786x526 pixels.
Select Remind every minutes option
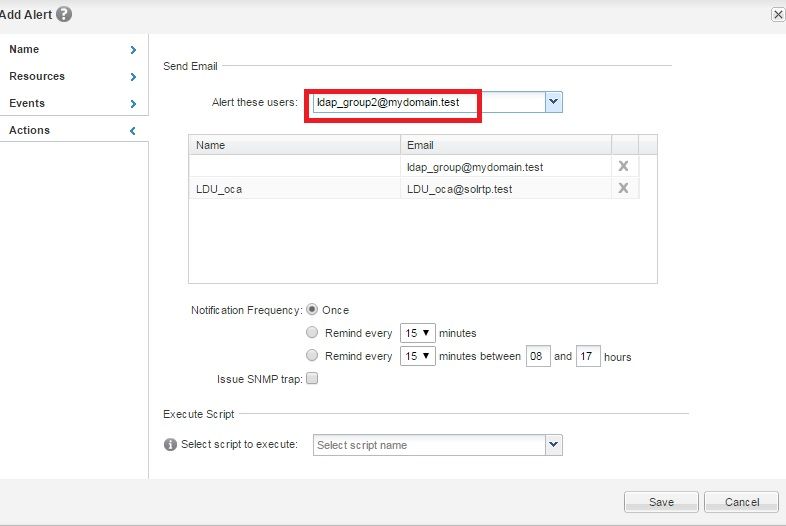pos(312,333)
